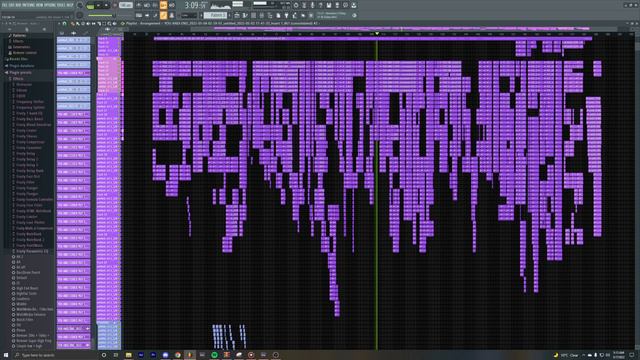This screenshot has width=640, height=360.
Task: Open the TOOLS menu
Action: (x=61, y=5)
